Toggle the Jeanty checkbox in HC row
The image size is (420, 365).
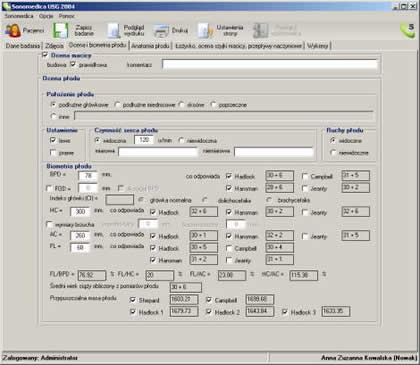coord(305,212)
